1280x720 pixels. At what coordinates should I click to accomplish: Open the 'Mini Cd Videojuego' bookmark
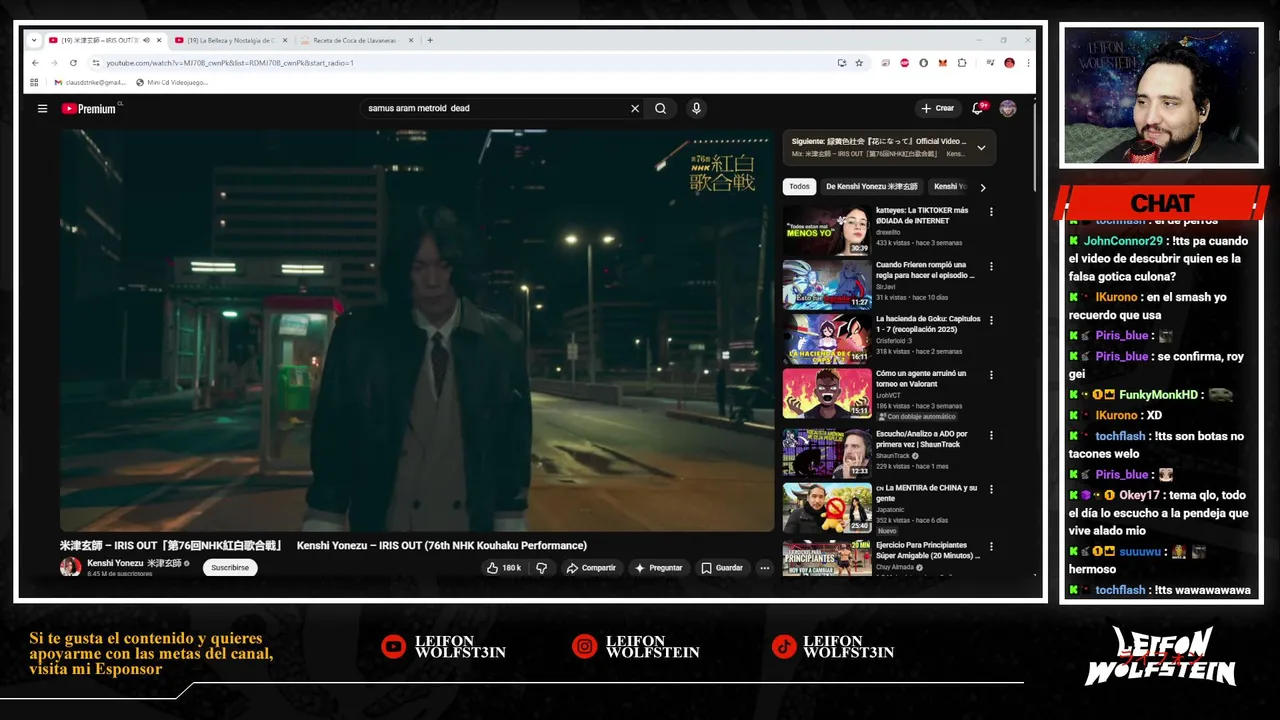(172, 82)
